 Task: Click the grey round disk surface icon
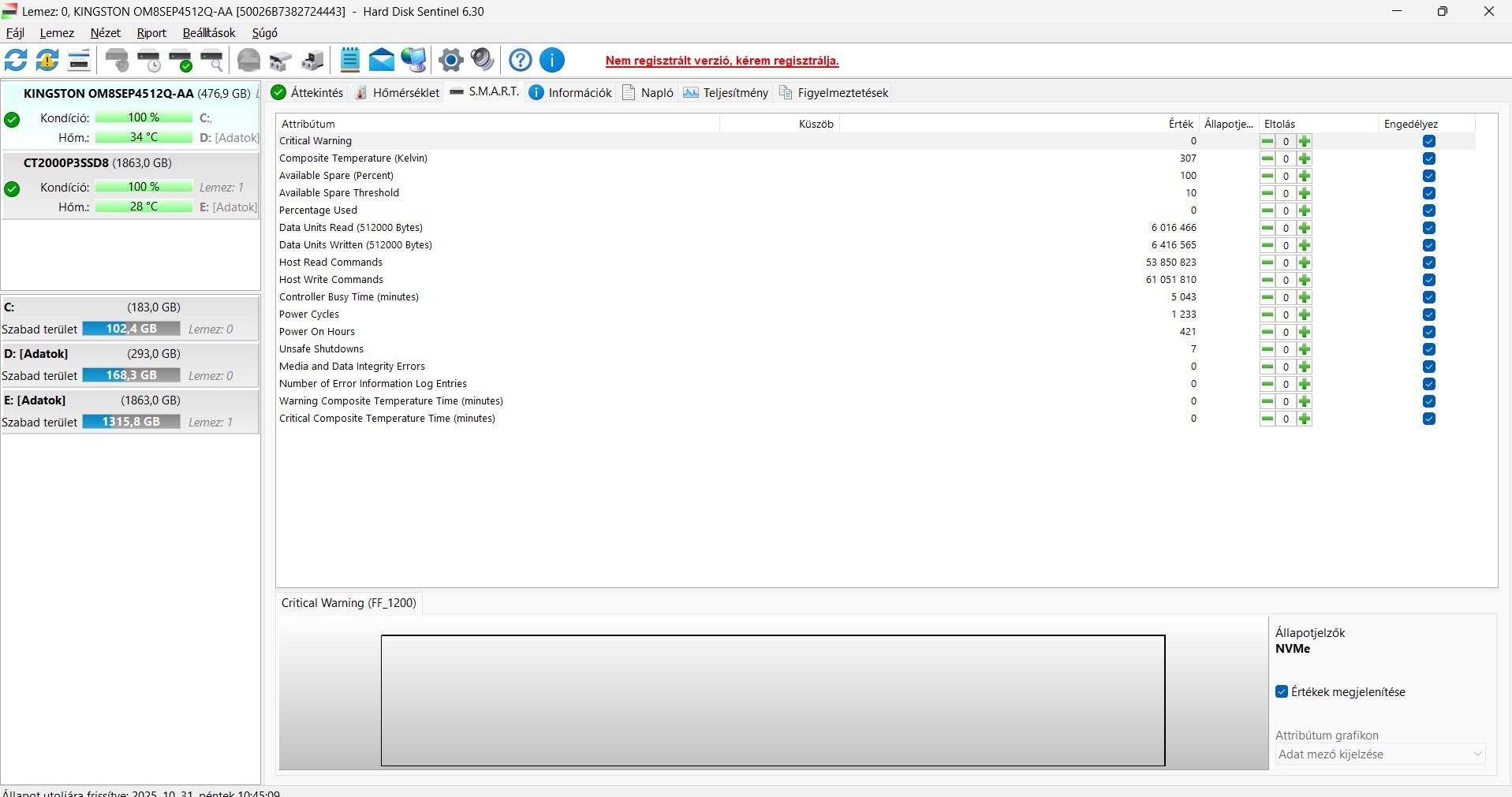(x=249, y=60)
